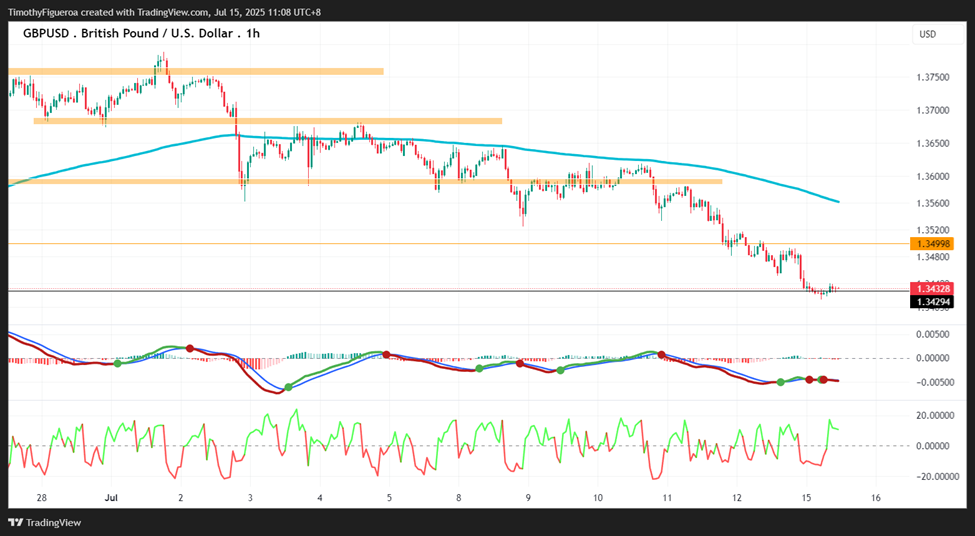Click the '16' date label on time axis
975x536 pixels.
click(x=876, y=498)
